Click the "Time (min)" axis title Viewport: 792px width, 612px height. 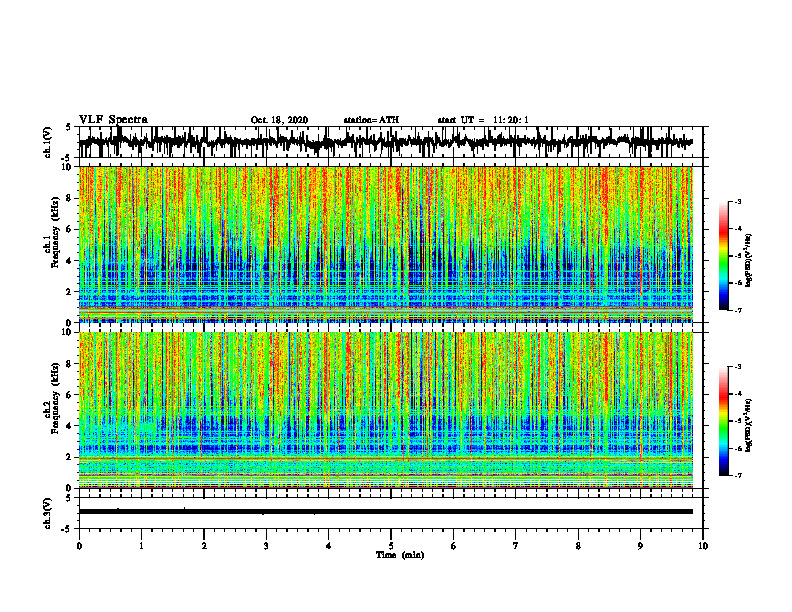coord(400,555)
